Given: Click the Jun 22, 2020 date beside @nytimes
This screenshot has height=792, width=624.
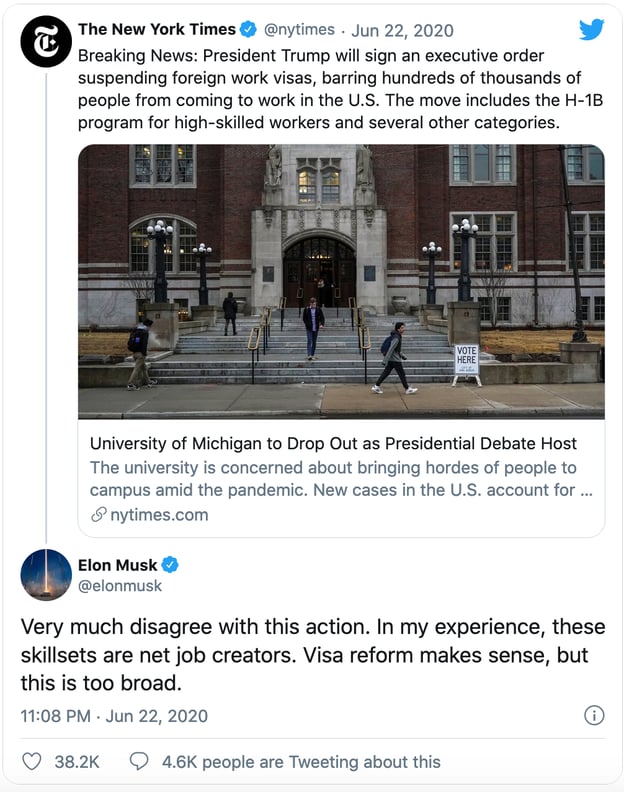Looking at the screenshot, I should pyautogui.click(x=402, y=30).
